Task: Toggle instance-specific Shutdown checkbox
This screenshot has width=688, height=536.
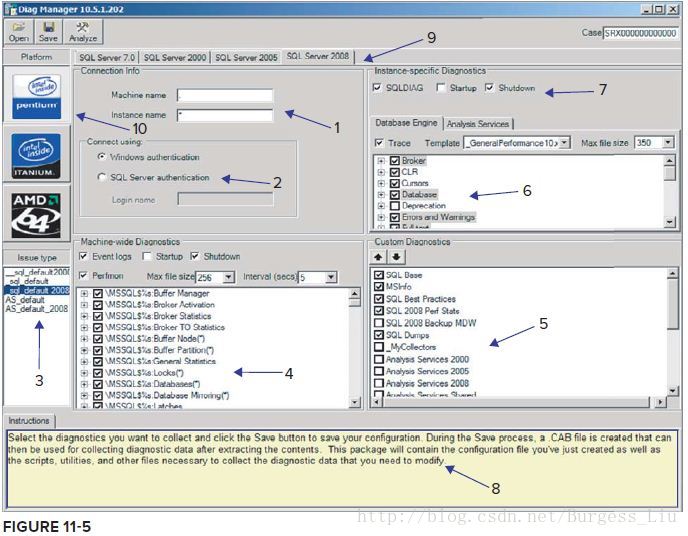Action: pos(489,88)
